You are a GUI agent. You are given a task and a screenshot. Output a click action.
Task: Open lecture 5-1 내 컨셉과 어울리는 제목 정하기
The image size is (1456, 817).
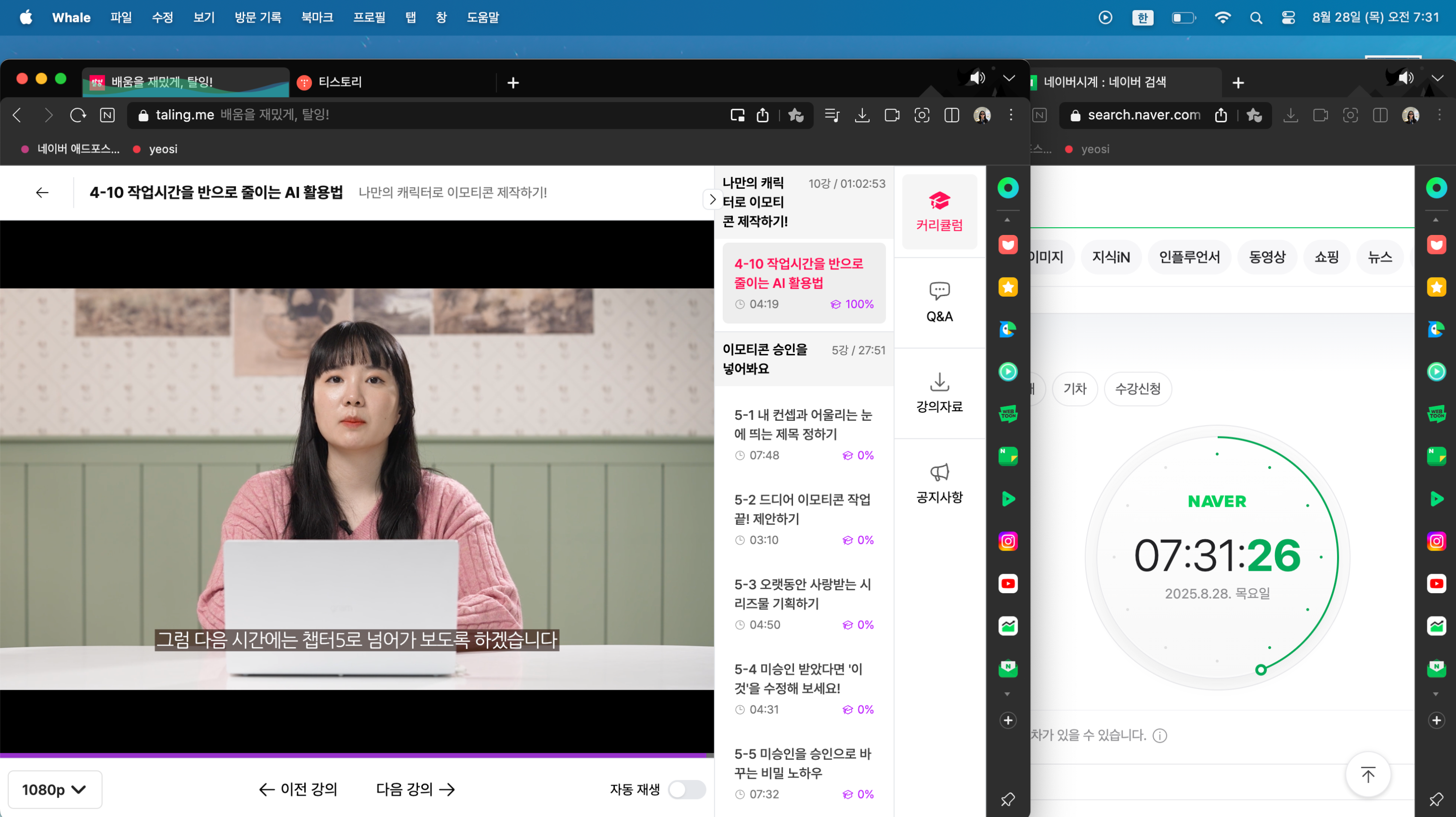803,424
